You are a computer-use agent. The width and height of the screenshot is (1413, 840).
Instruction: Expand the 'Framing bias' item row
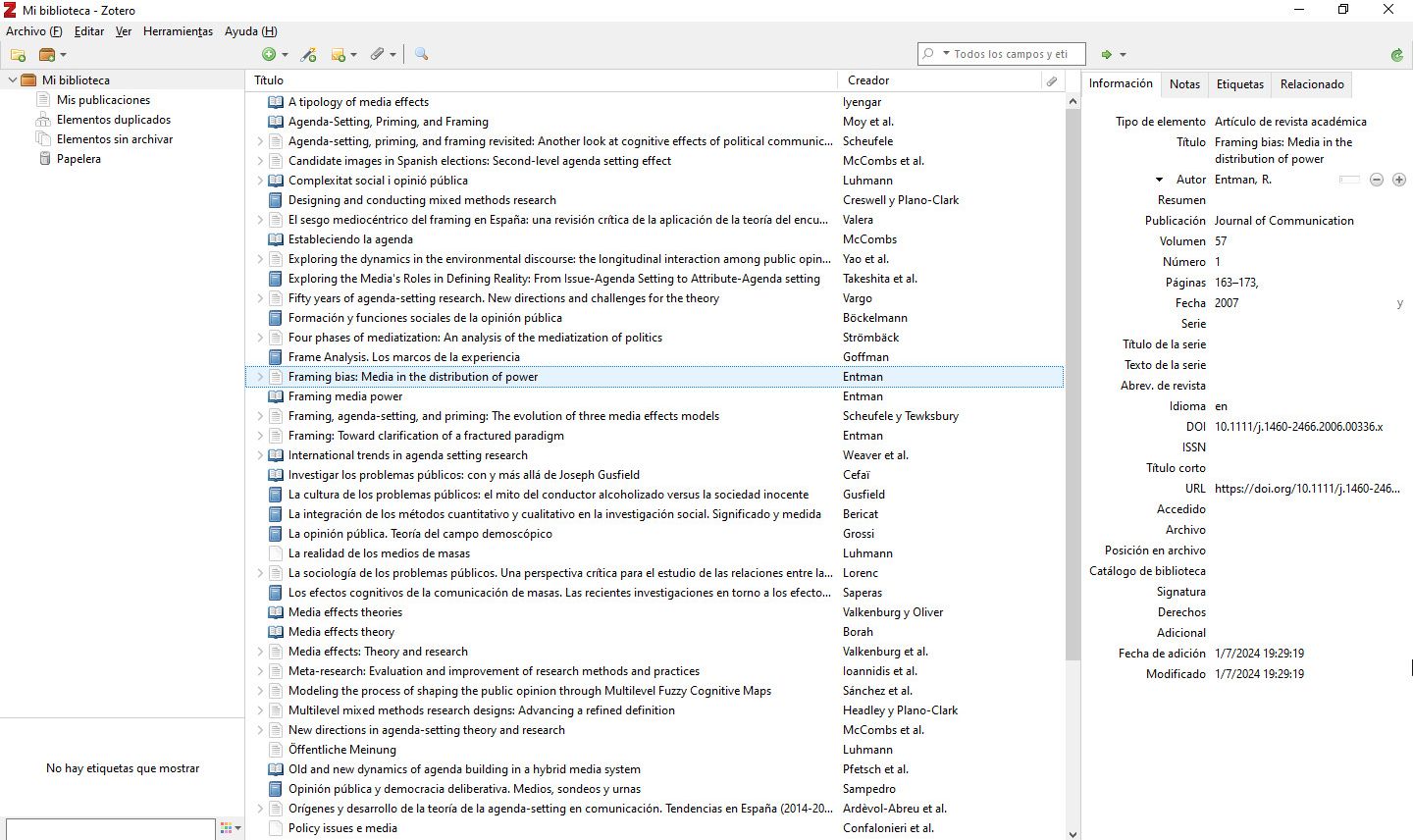coord(260,377)
